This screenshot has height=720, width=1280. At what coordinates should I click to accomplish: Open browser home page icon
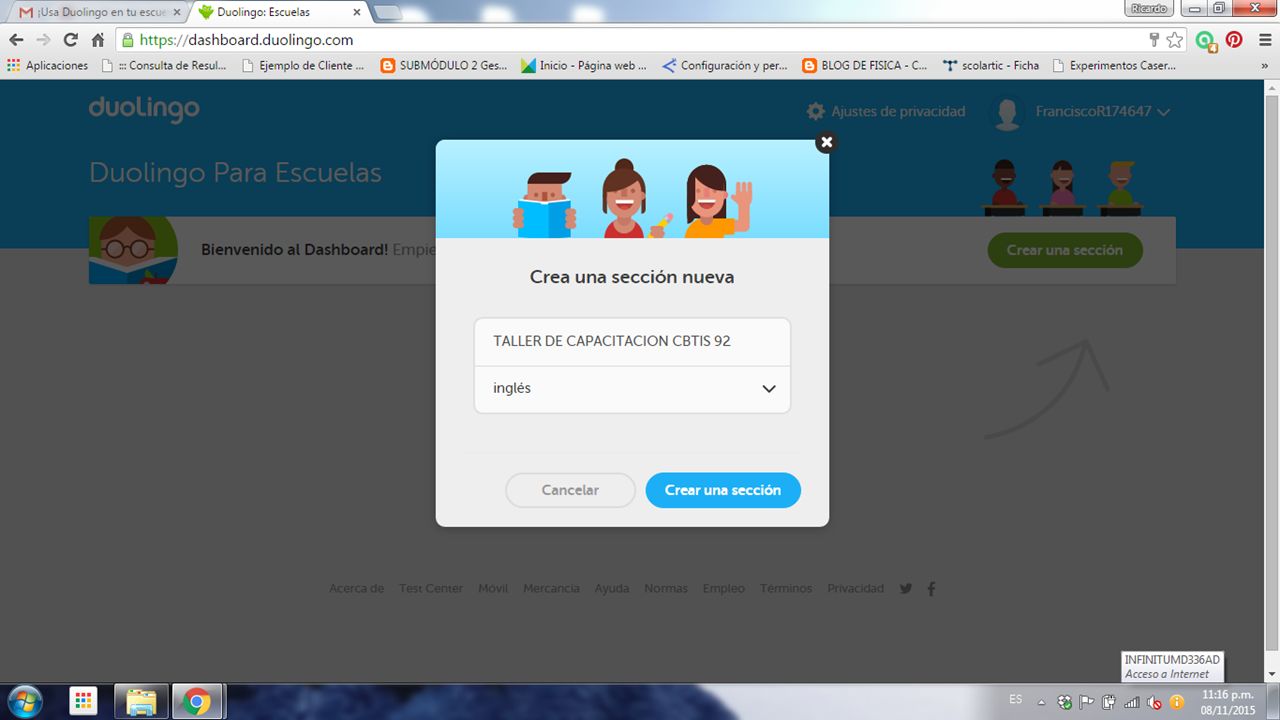pos(97,40)
